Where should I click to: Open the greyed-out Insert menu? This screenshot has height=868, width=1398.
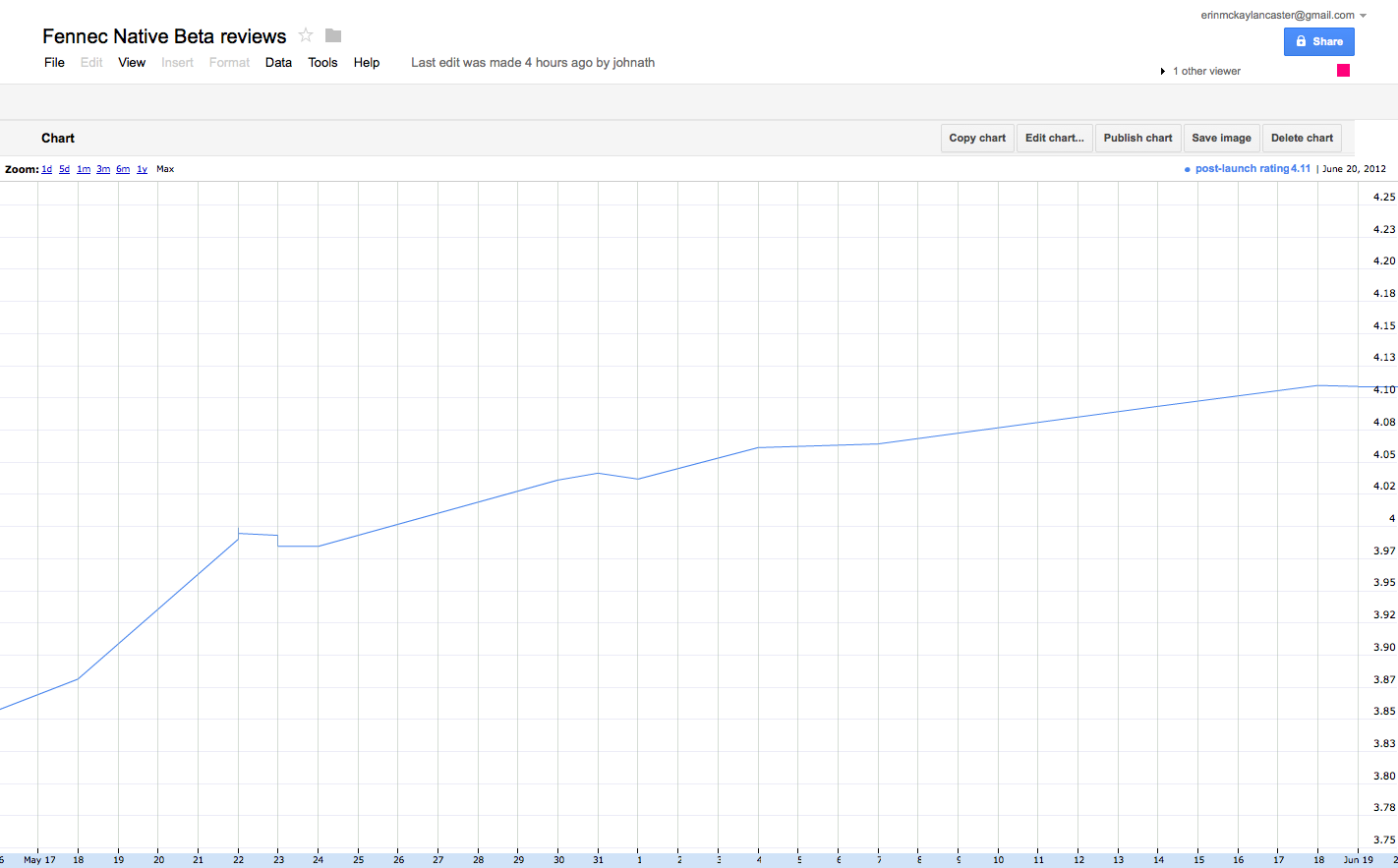[x=177, y=62]
